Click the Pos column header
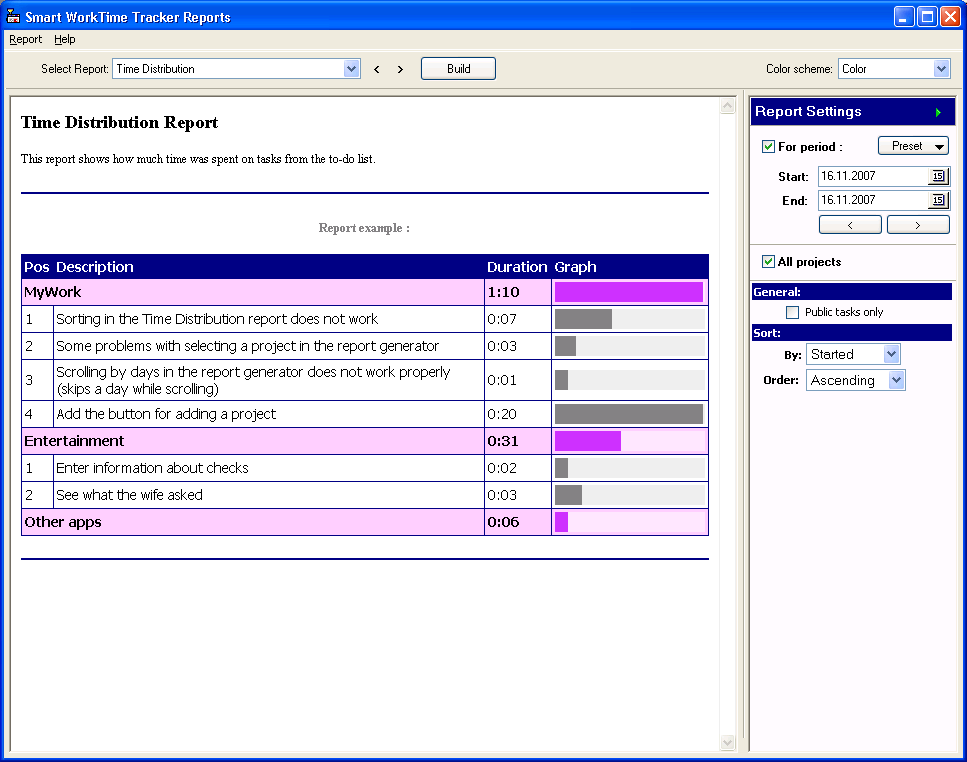Viewport: 967px width, 762px height. click(x=36, y=267)
